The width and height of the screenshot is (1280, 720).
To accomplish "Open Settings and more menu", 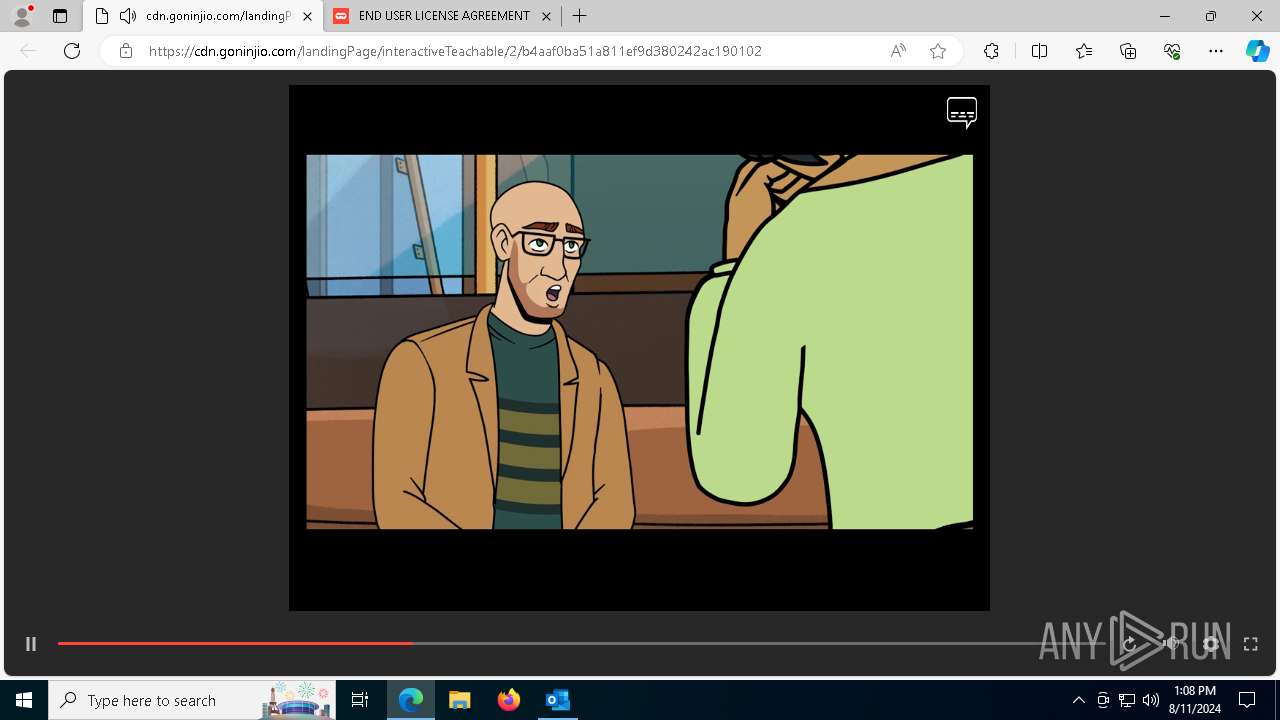I will 1216,51.
